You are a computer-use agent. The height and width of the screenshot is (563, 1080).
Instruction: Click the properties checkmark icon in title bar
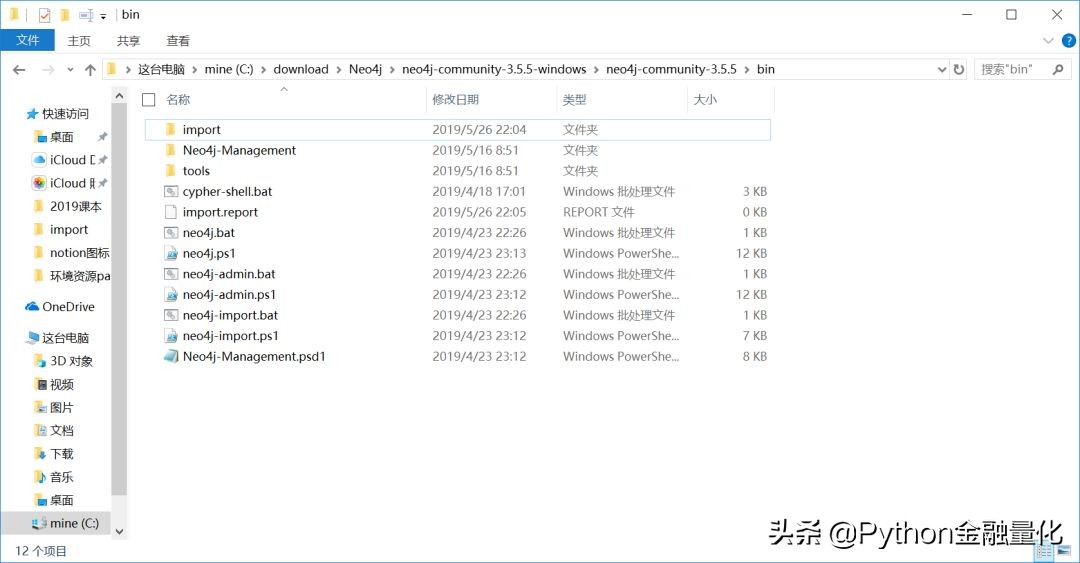tap(44, 14)
